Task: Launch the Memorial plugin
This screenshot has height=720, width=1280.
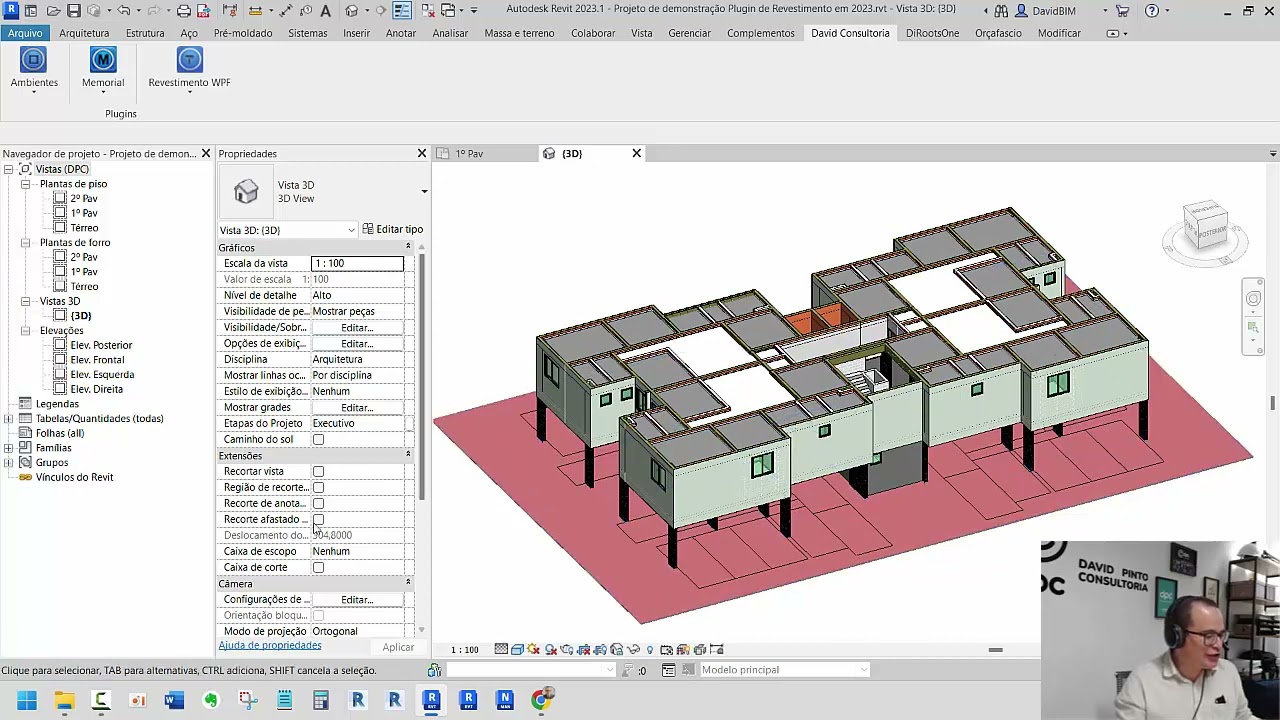Action: point(103,68)
